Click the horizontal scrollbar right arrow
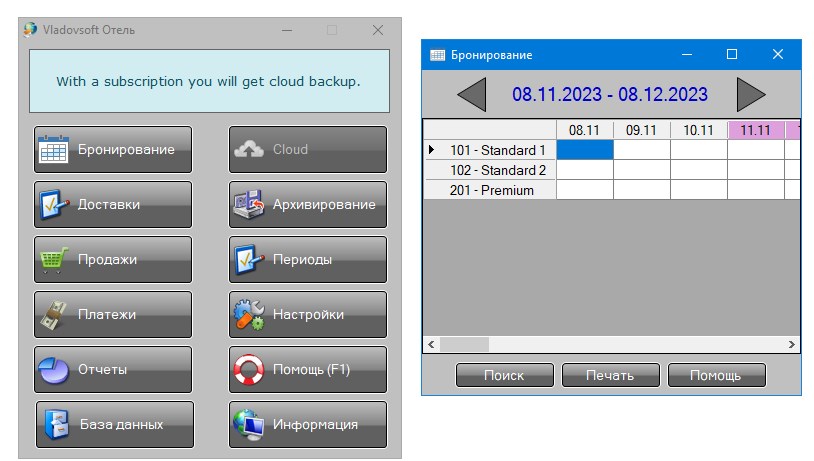This screenshot has width=814, height=461. click(792, 344)
